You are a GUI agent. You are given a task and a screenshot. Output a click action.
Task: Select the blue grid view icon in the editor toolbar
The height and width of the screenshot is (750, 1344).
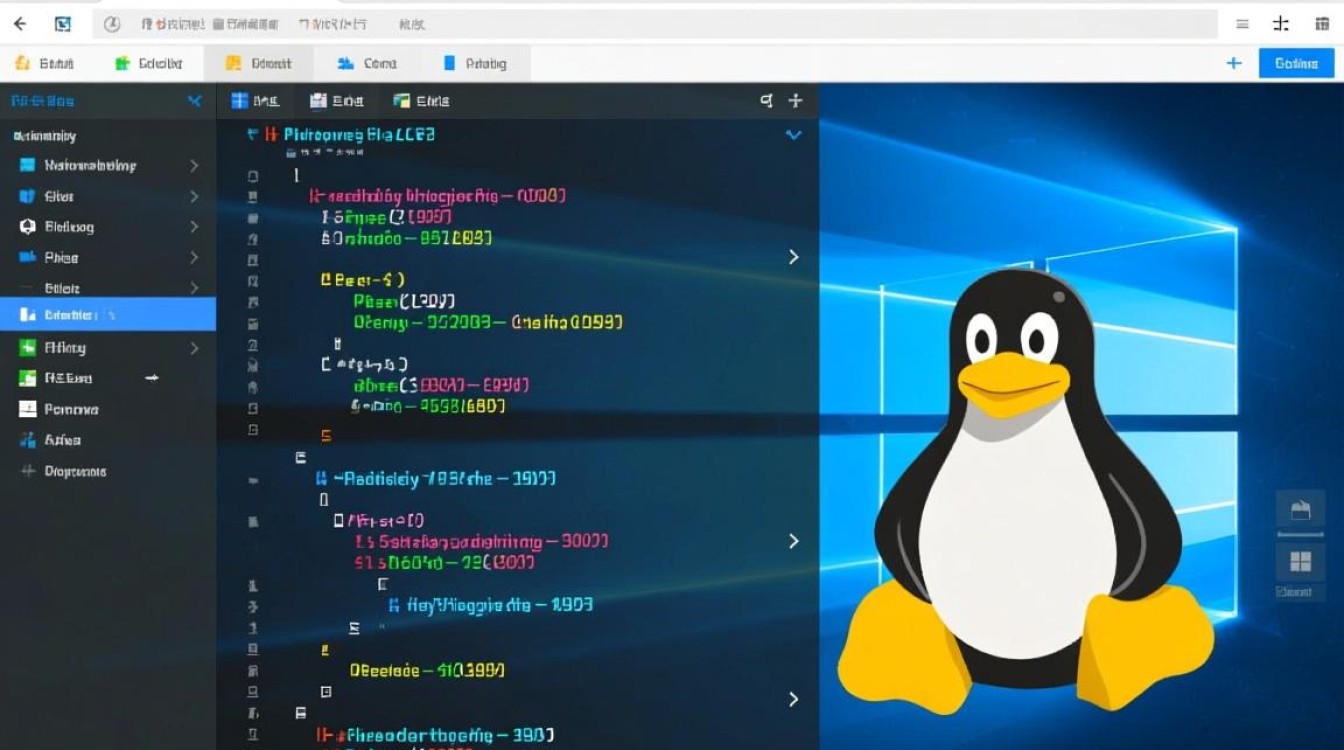coord(239,100)
